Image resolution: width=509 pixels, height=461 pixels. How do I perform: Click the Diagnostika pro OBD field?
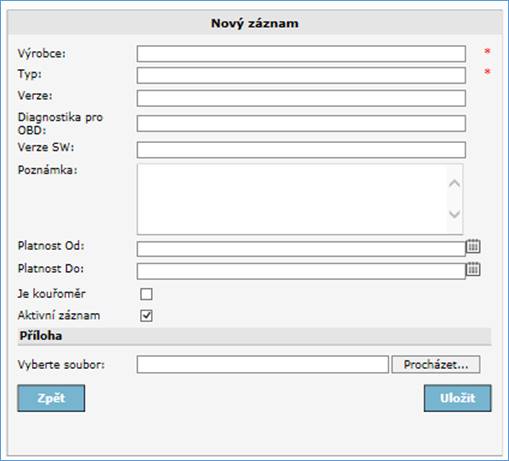tap(301, 123)
